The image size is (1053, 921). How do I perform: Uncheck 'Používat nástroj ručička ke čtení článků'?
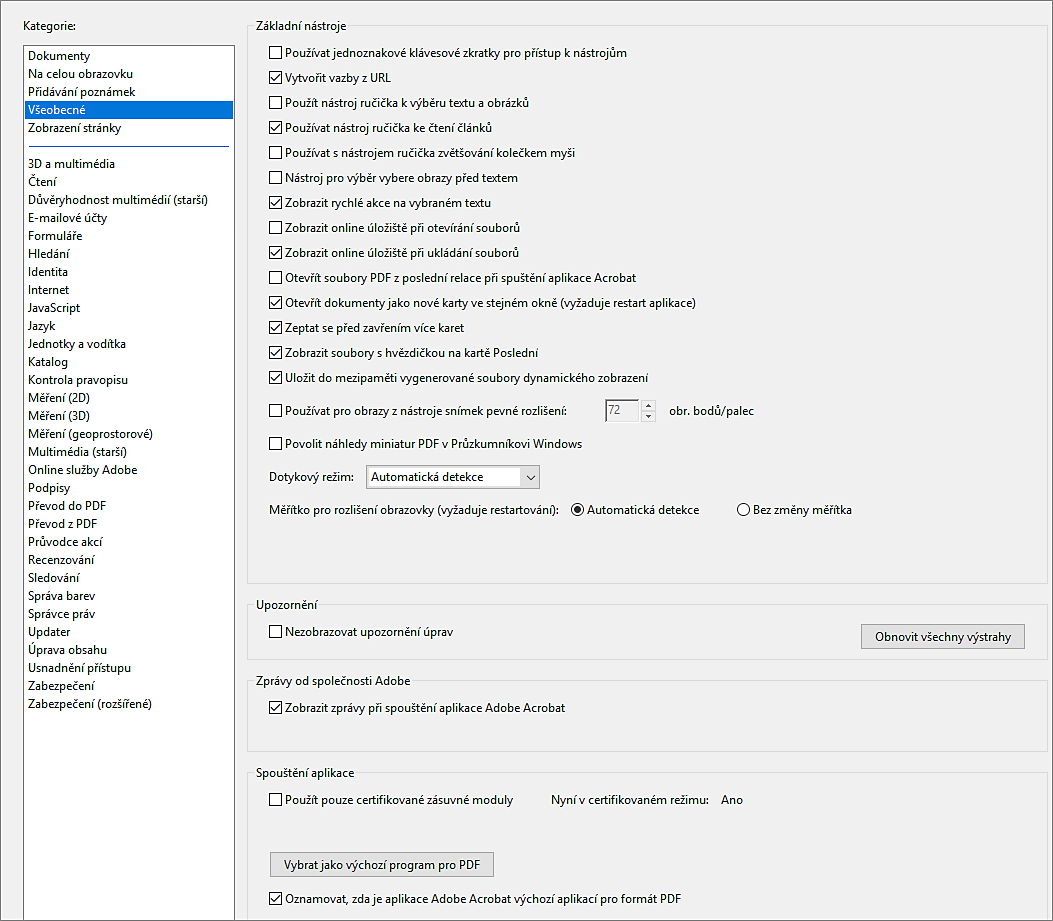point(275,128)
